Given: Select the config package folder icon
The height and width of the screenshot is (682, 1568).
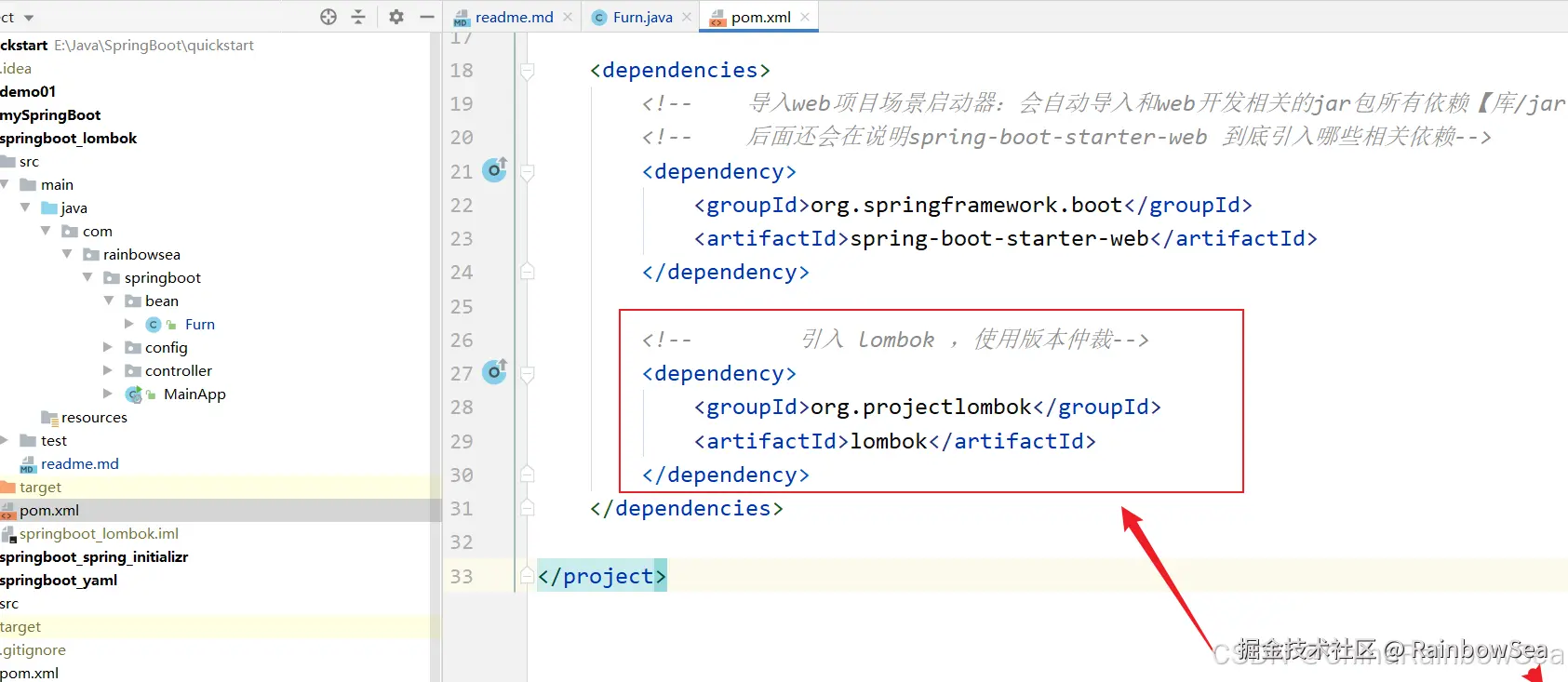Looking at the screenshot, I should point(133,347).
